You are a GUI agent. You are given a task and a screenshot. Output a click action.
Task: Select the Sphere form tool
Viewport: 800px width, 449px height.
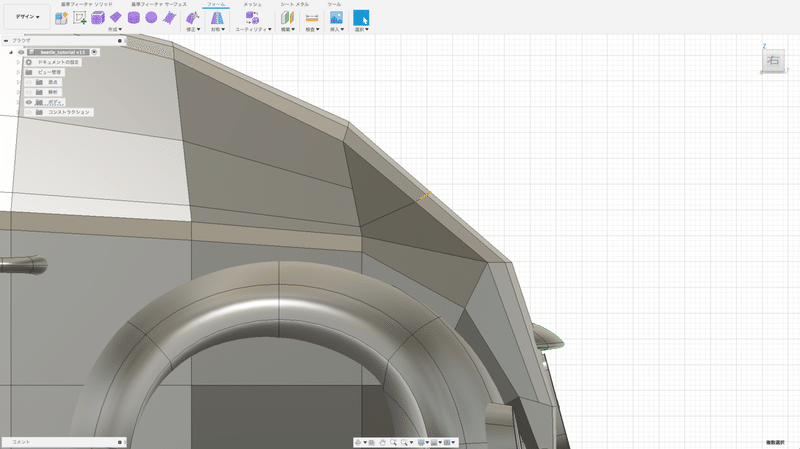click(151, 18)
